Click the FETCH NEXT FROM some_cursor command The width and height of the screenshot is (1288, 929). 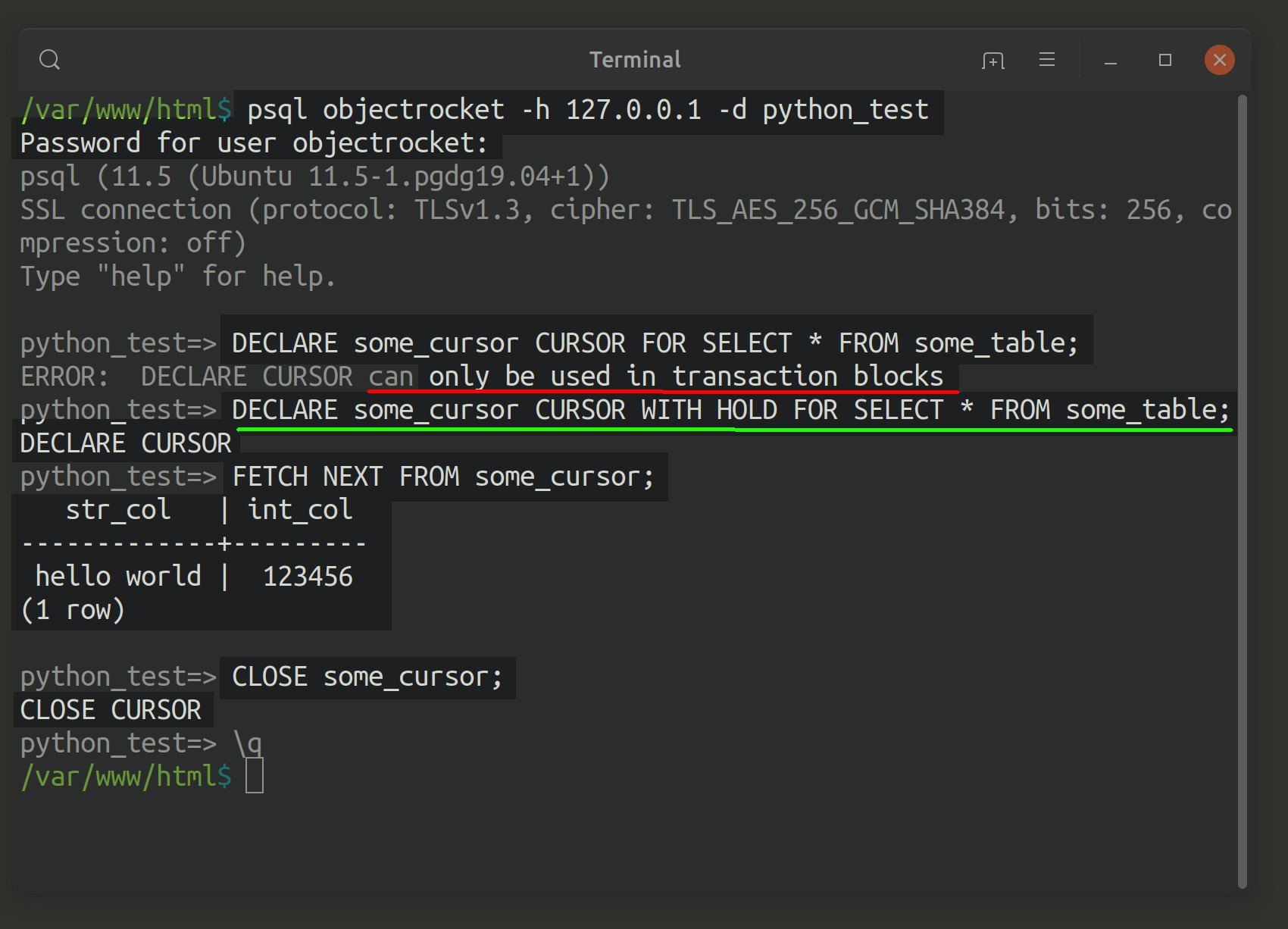click(443, 476)
